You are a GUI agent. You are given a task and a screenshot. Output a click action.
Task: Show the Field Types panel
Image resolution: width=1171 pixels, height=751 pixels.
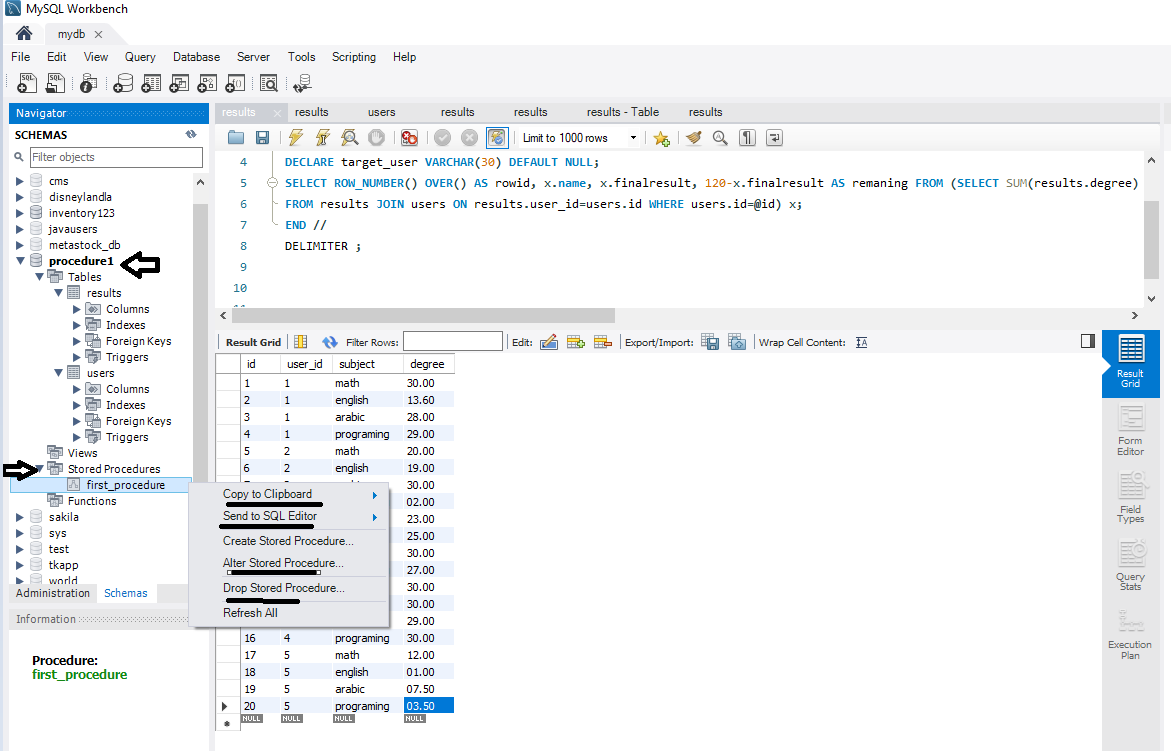click(1130, 497)
